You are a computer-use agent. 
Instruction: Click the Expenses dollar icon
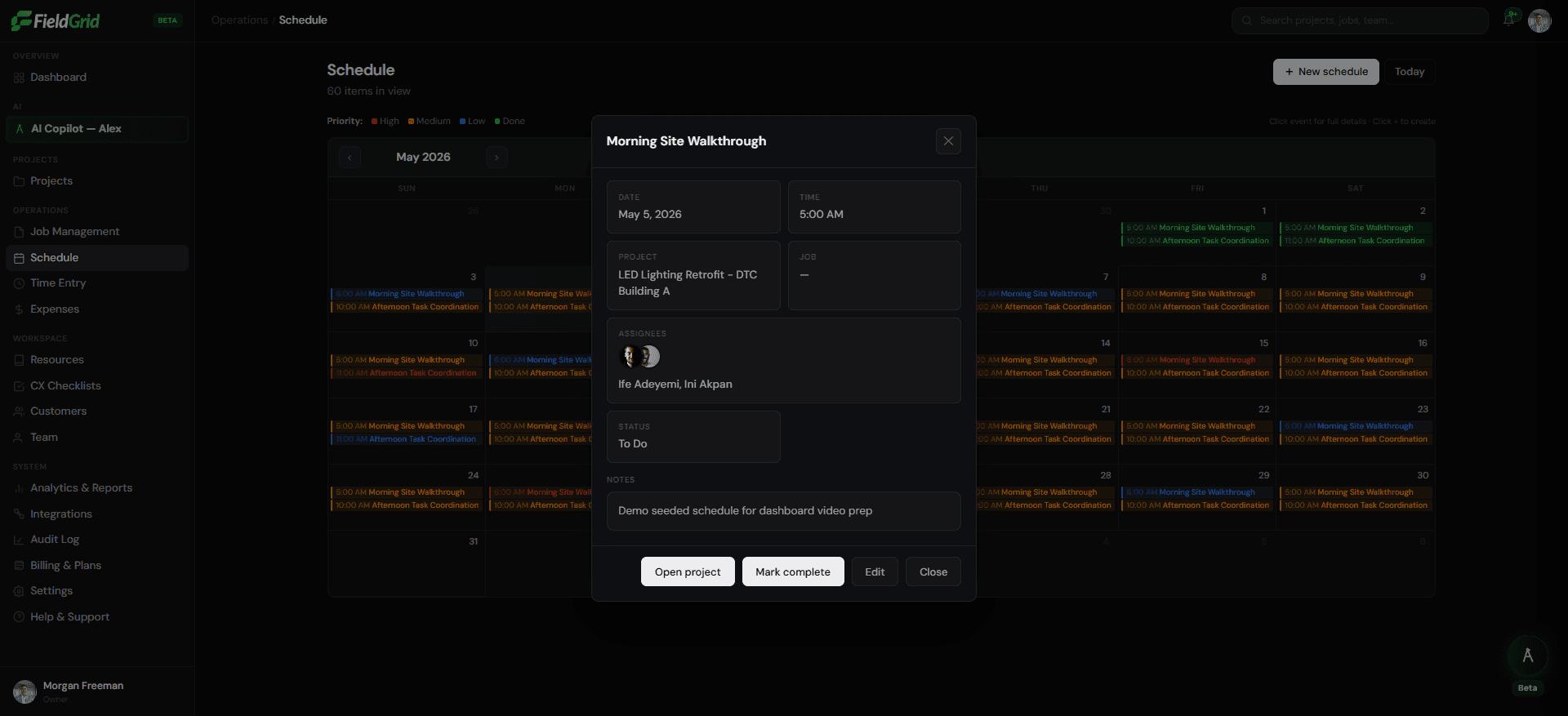click(19, 309)
